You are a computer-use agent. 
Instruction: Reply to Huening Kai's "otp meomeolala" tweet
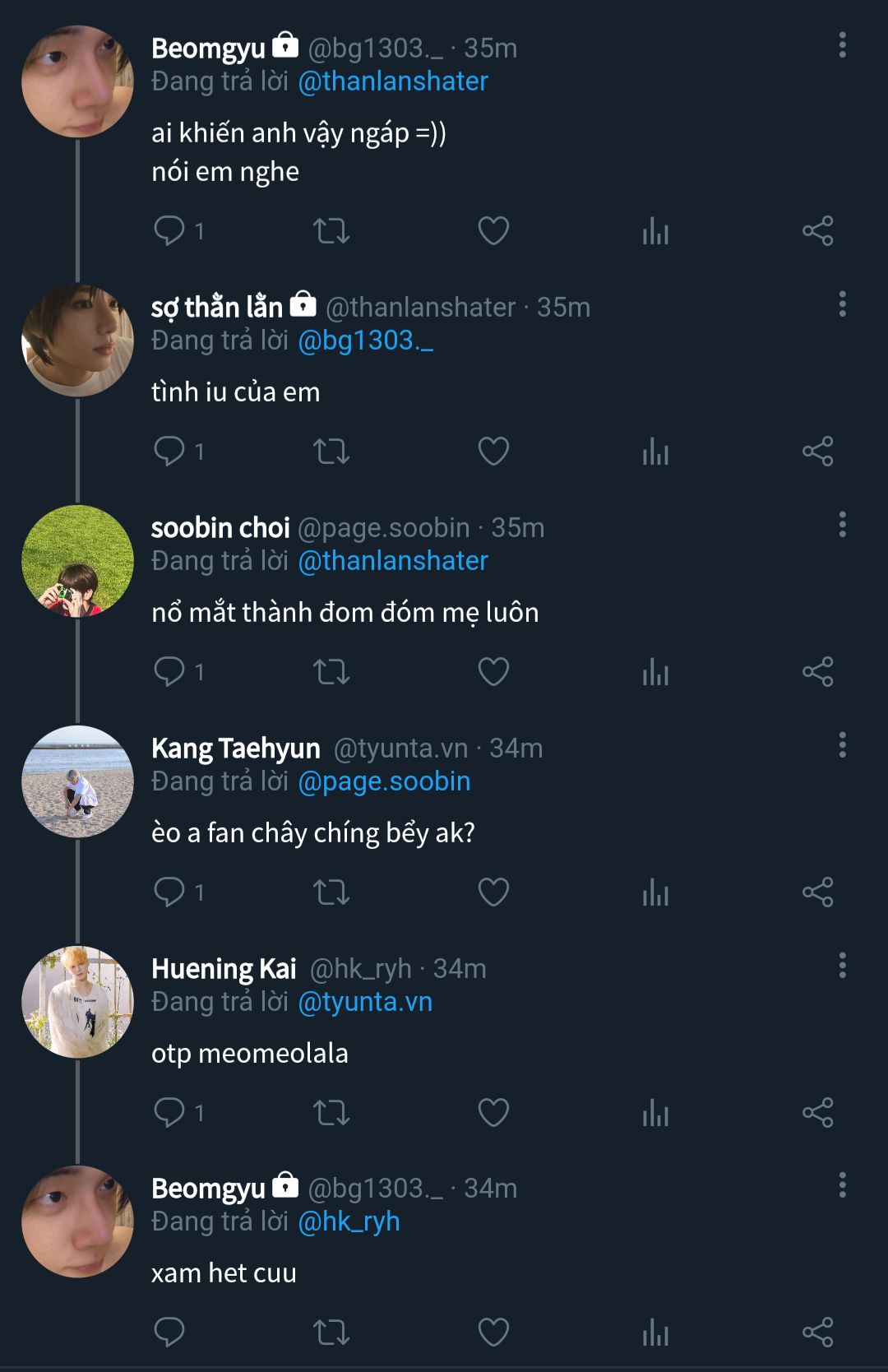point(170,1113)
